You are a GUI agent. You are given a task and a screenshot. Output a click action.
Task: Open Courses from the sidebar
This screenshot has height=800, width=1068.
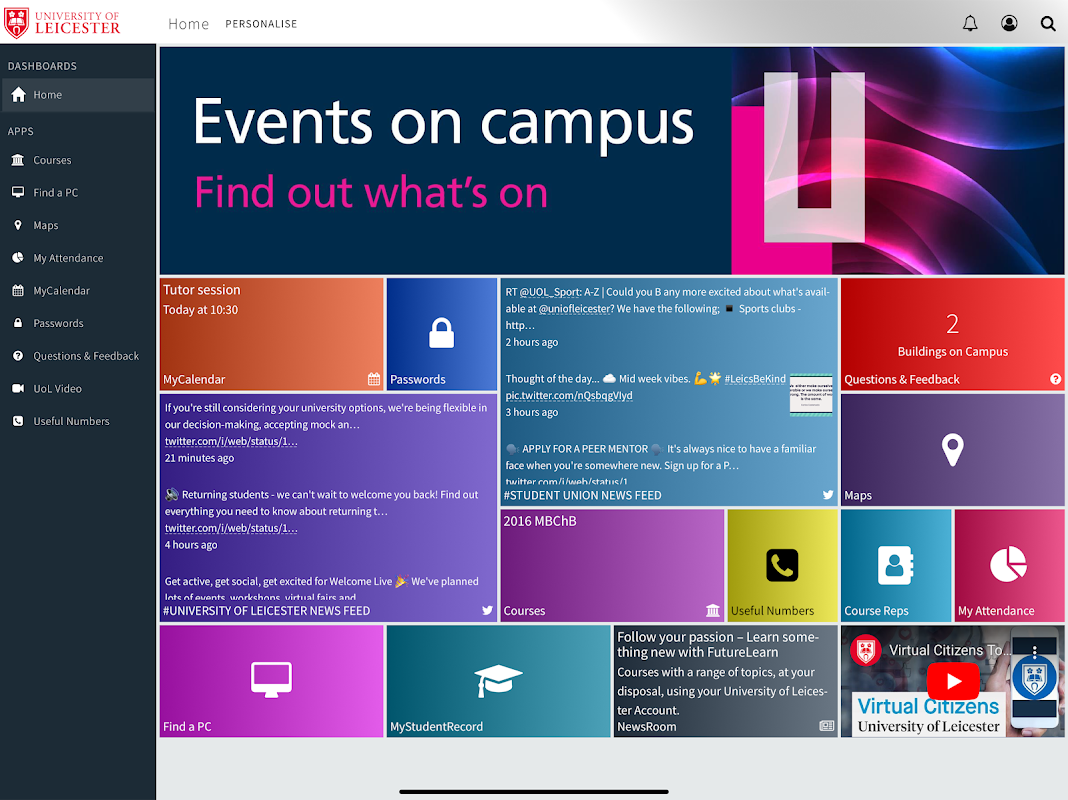tap(78, 160)
